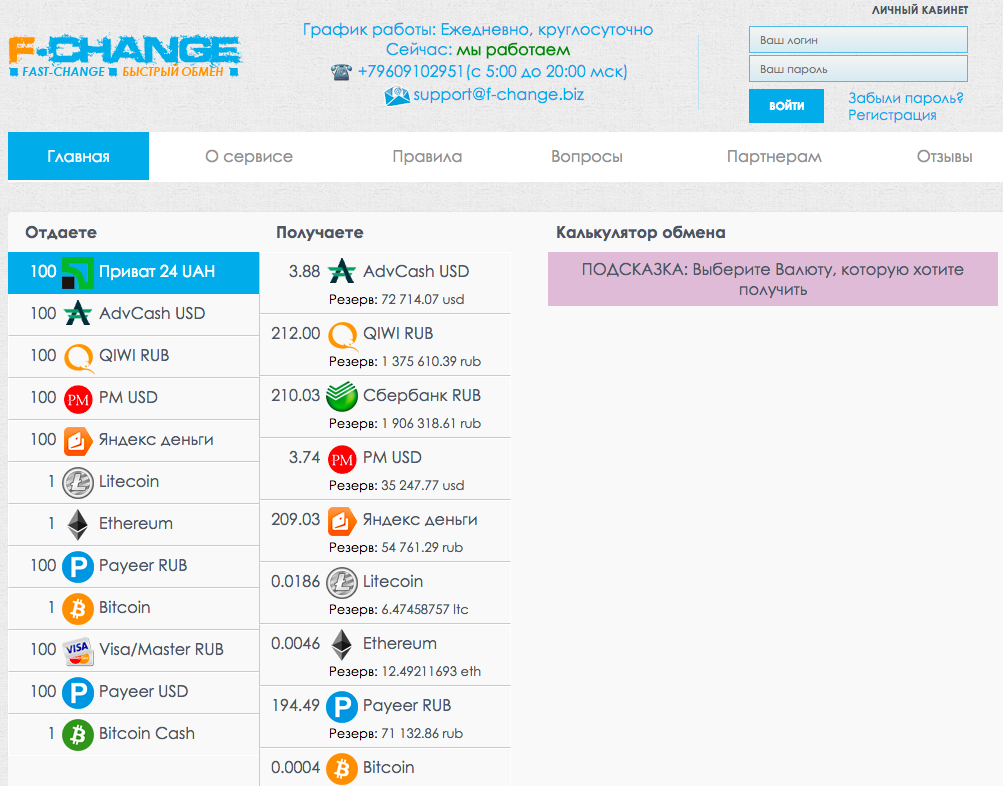This screenshot has height=786, width=1003.
Task: Focus the Ваш логин input field
Action: [858, 40]
